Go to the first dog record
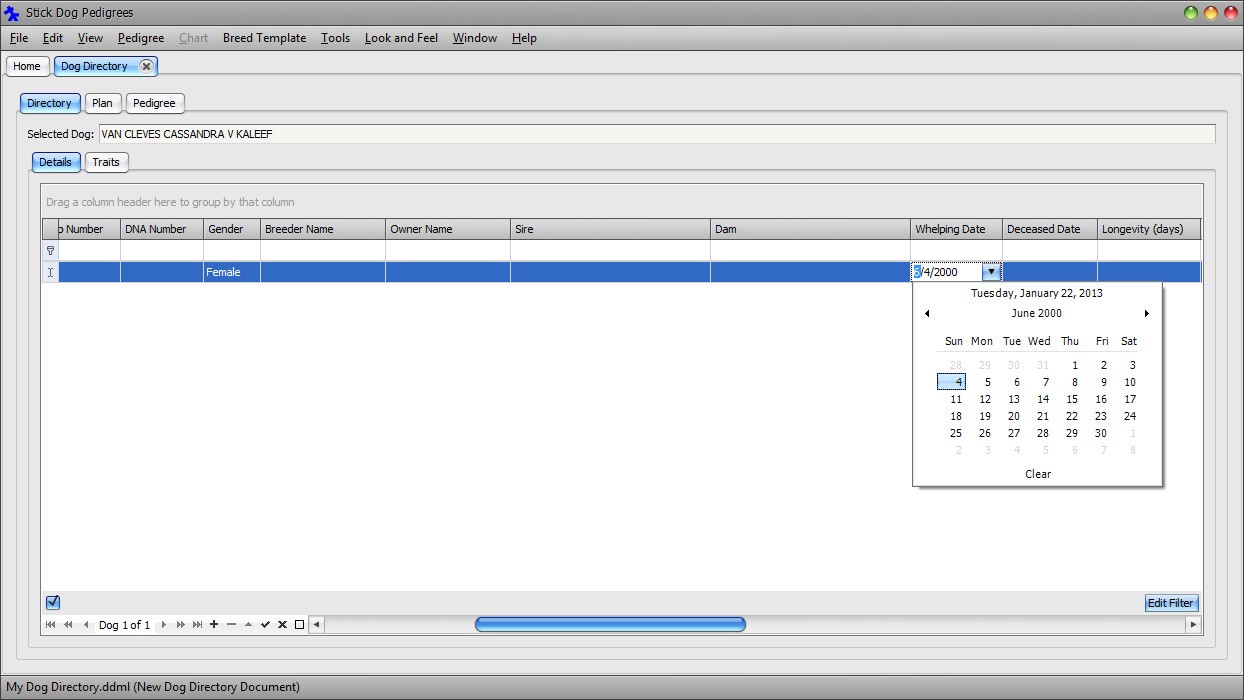 51,625
